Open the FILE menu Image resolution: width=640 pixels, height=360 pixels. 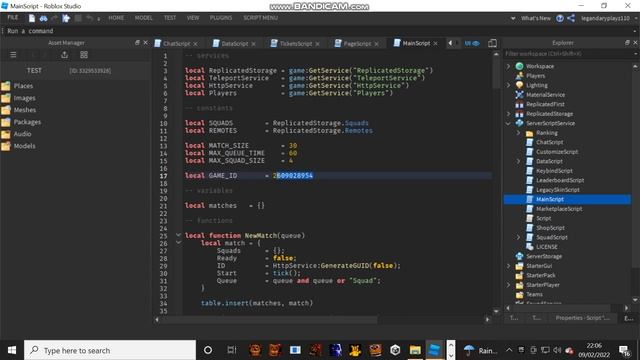click(x=13, y=18)
